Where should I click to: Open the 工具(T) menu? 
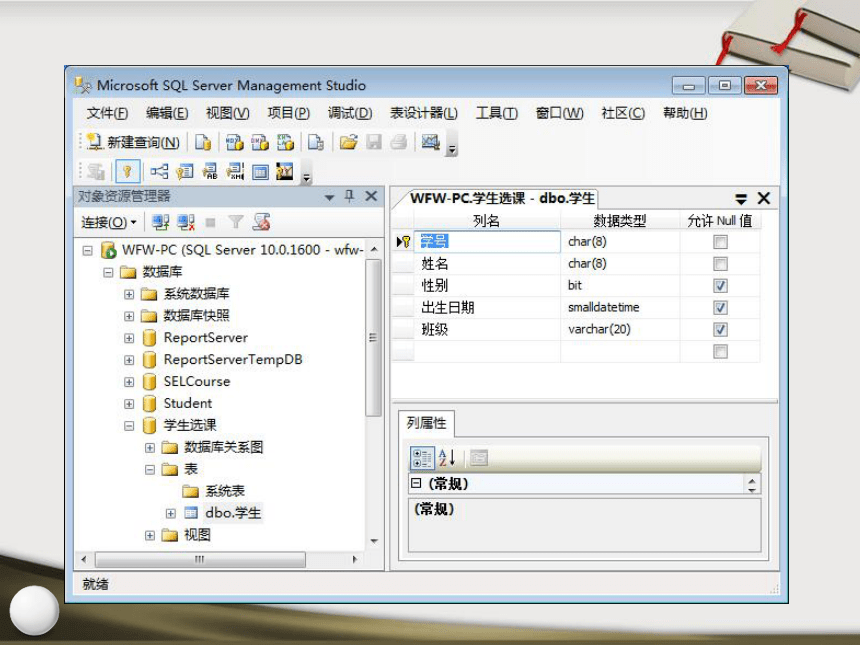point(496,113)
